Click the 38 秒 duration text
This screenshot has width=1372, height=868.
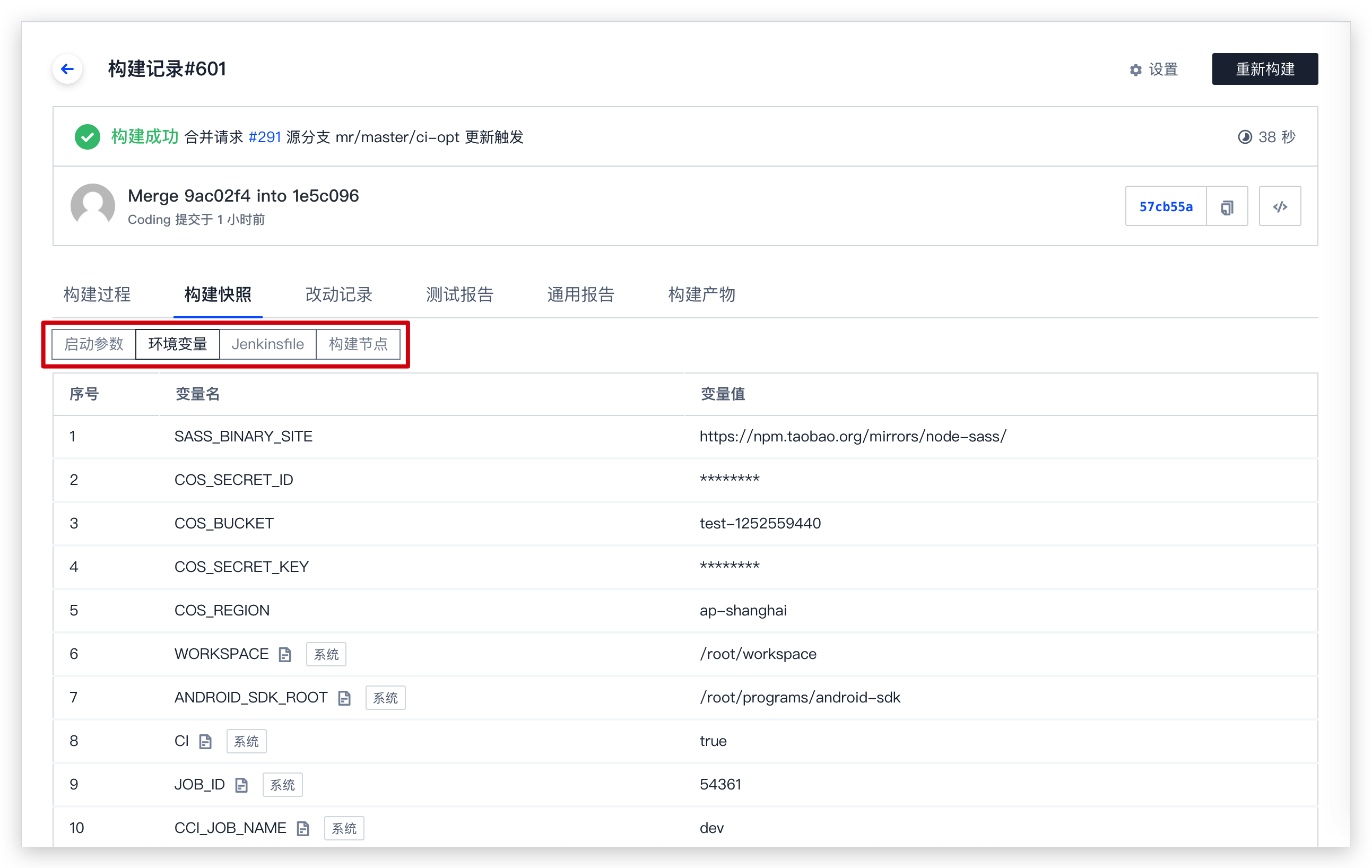(x=1277, y=137)
